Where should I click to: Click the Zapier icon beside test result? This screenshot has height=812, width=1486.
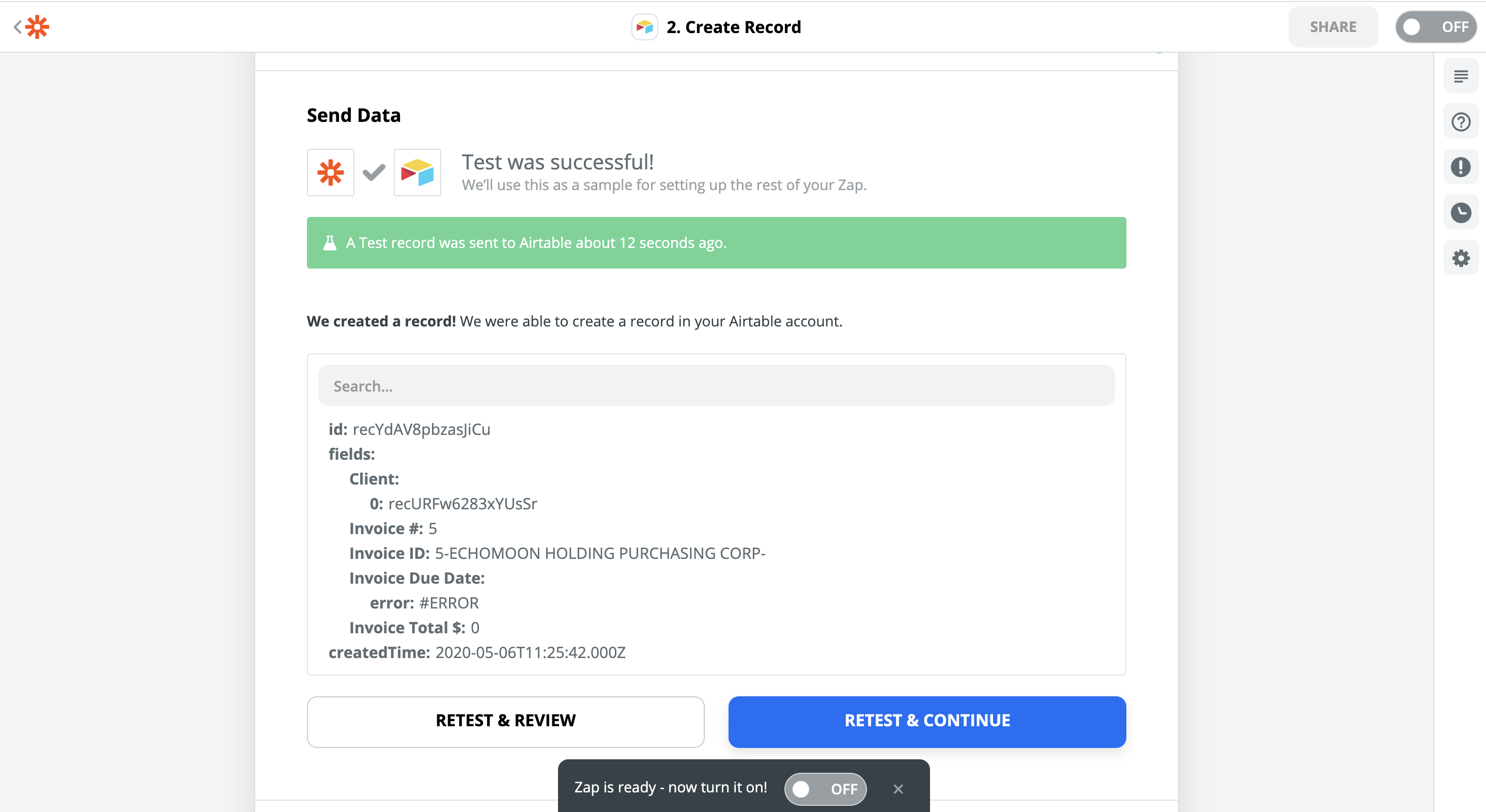pos(331,173)
